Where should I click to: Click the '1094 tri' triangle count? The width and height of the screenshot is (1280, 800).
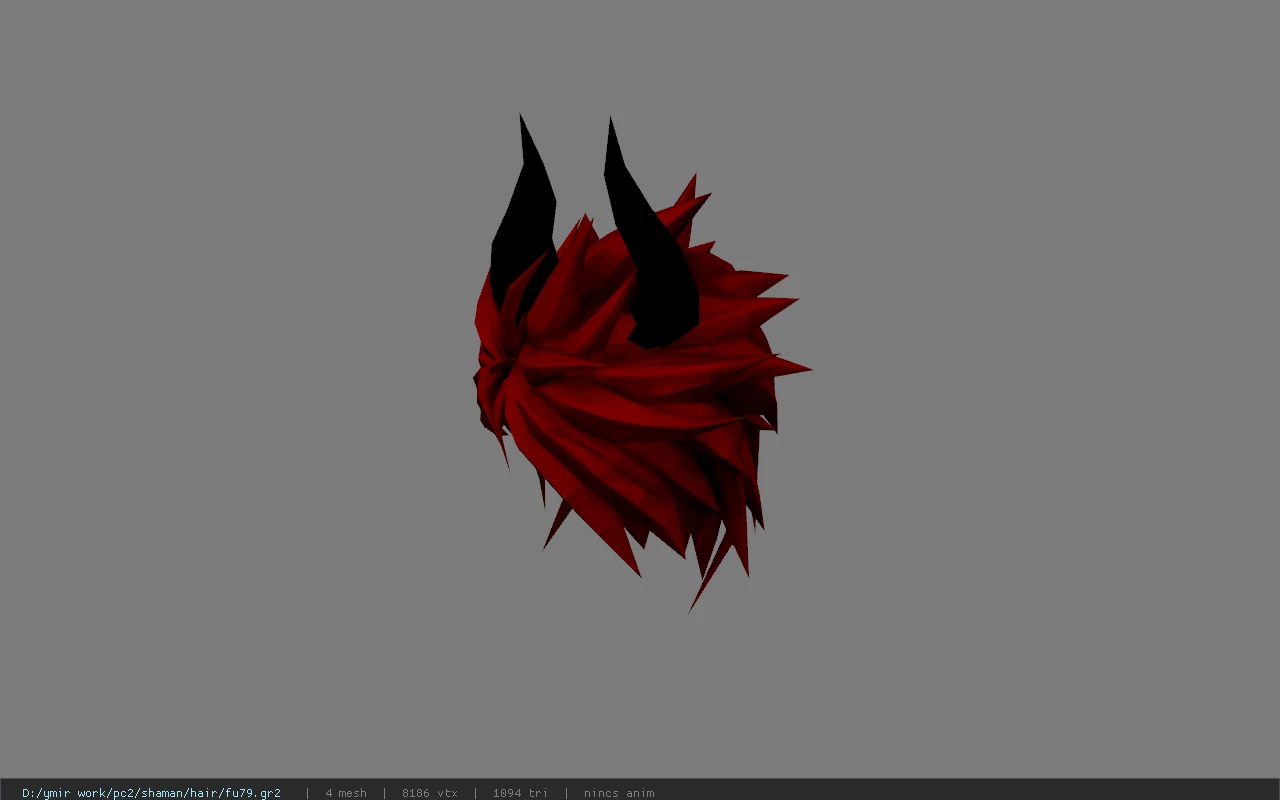[x=520, y=793]
